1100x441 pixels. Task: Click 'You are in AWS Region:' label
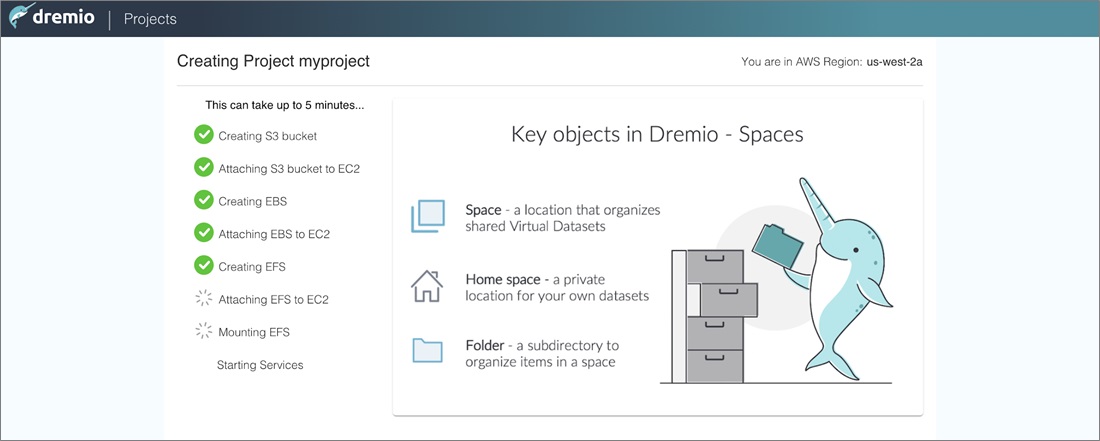pyautogui.click(x=801, y=62)
